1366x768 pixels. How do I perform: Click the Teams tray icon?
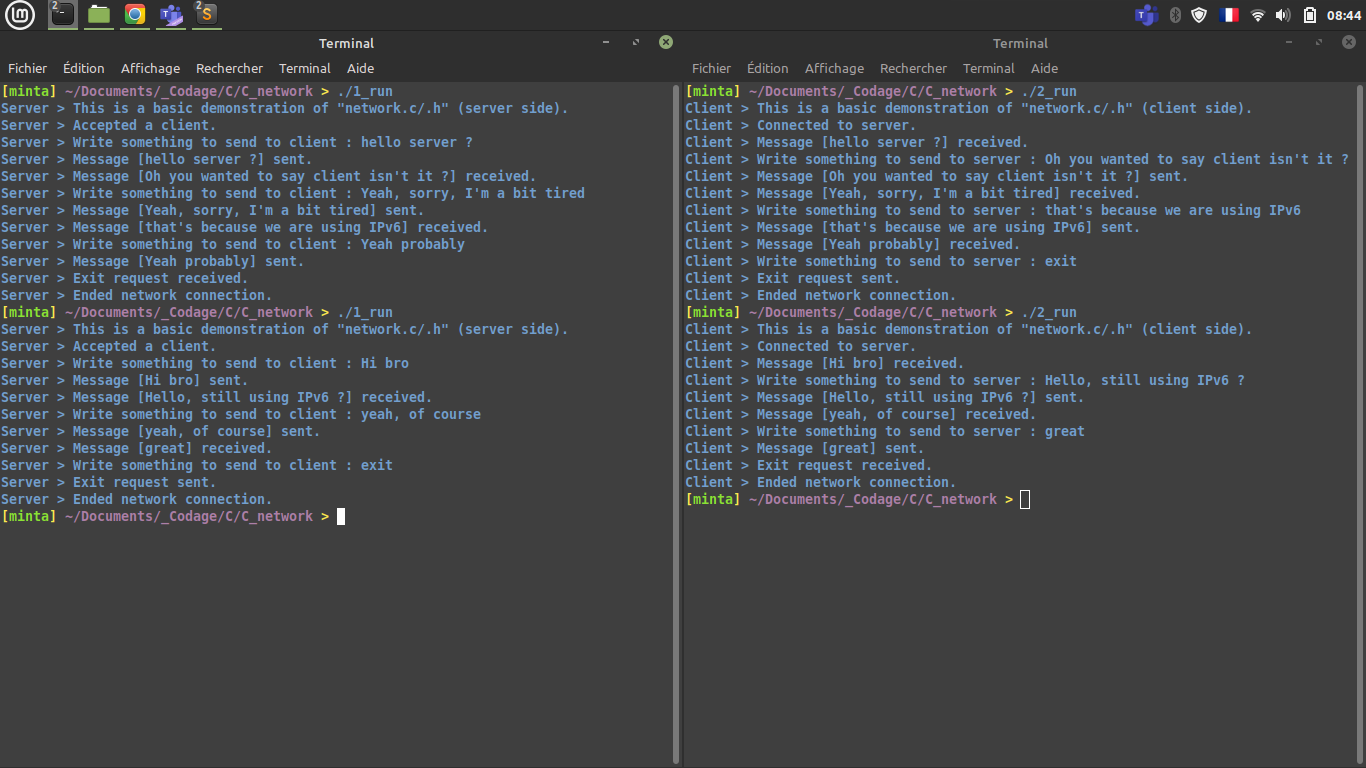(x=1146, y=15)
